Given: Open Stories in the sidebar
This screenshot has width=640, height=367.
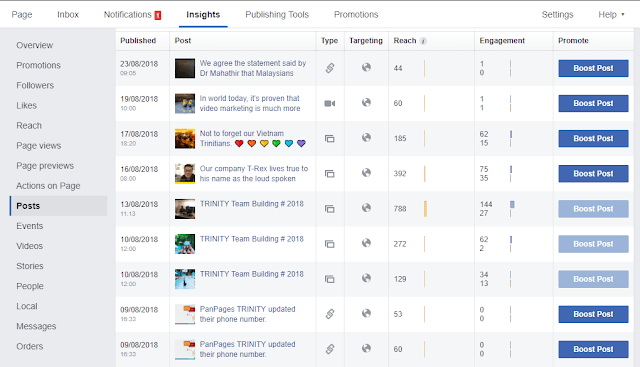Looking at the screenshot, I should (30, 266).
